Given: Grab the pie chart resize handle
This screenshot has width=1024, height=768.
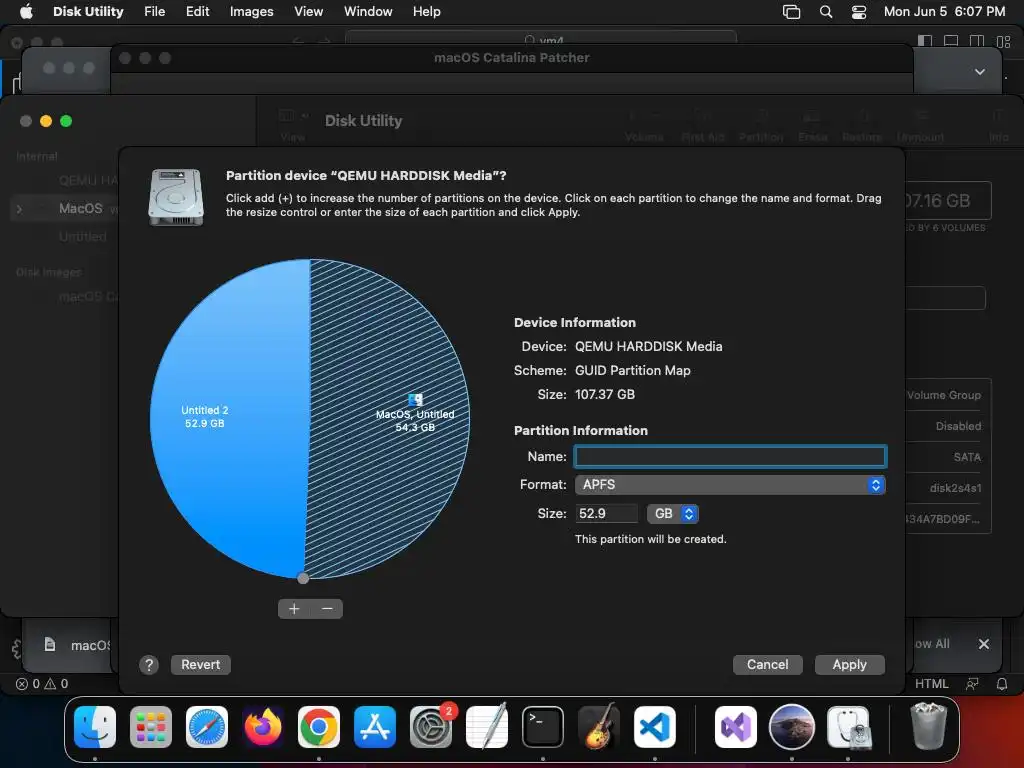Looking at the screenshot, I should pyautogui.click(x=302, y=578).
